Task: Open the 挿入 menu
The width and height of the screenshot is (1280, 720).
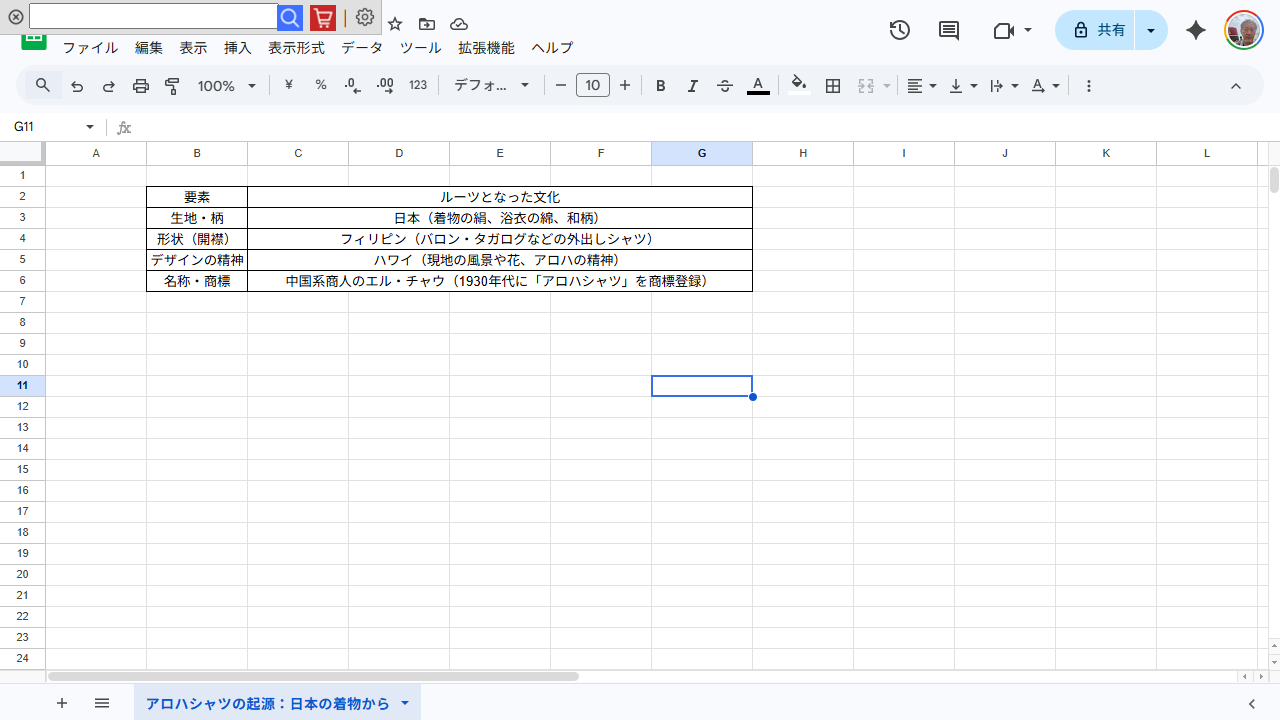Action: 238,48
